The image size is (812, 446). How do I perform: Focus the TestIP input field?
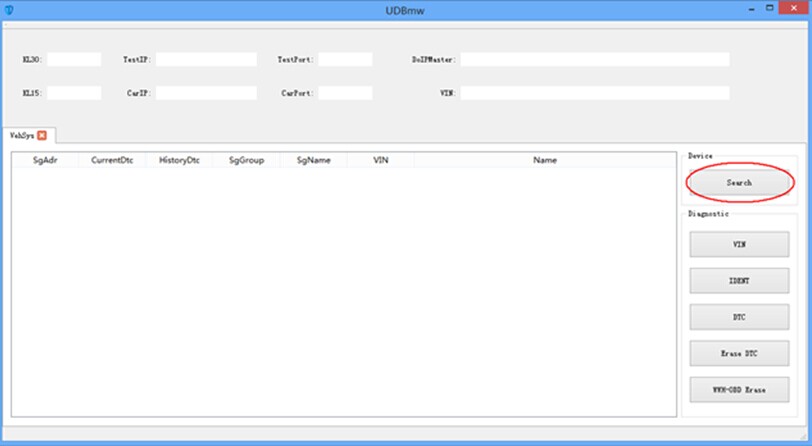click(206, 59)
